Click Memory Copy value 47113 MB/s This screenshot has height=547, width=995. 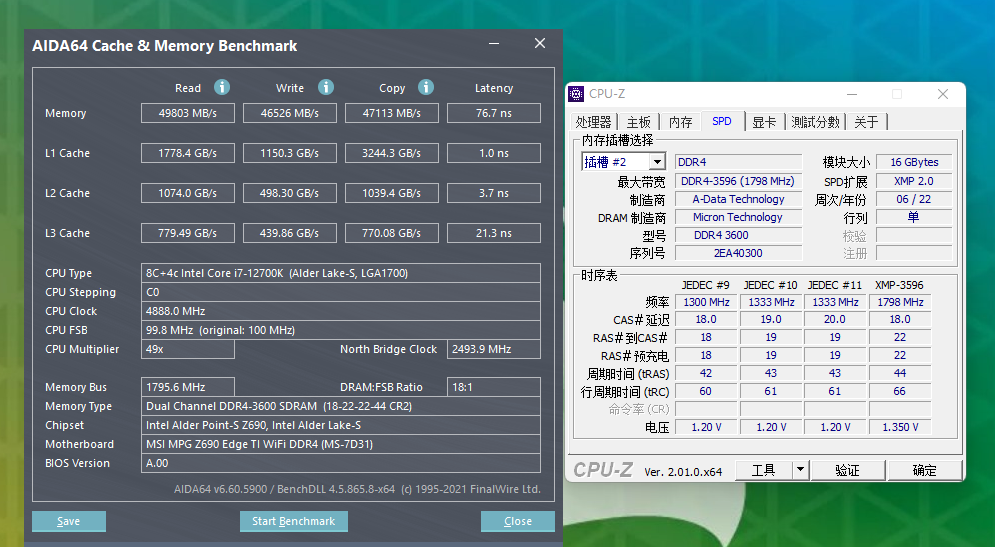pyautogui.click(x=392, y=113)
